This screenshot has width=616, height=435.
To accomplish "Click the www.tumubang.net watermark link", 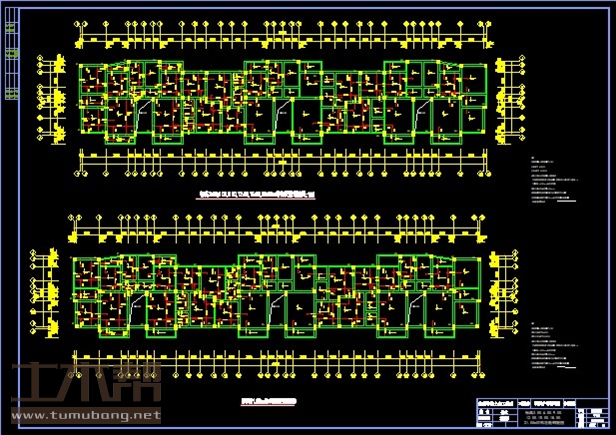I will [x=84, y=415].
